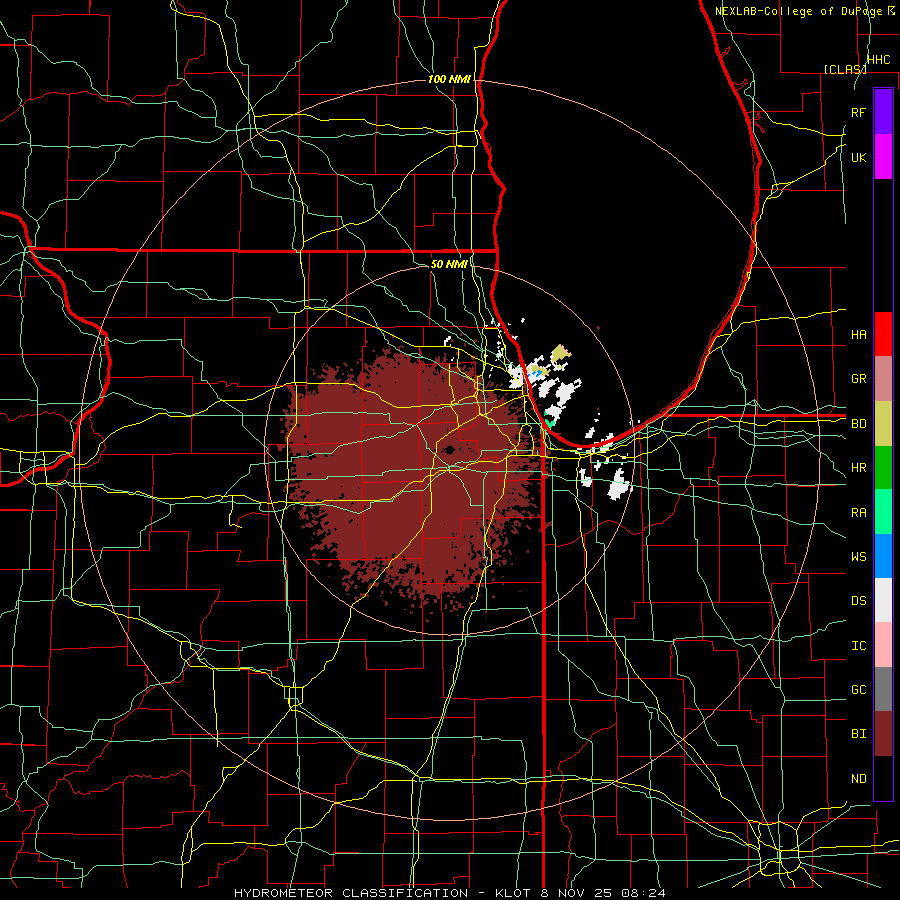
Task: Select the BD yellow legend block
Action: point(883,423)
